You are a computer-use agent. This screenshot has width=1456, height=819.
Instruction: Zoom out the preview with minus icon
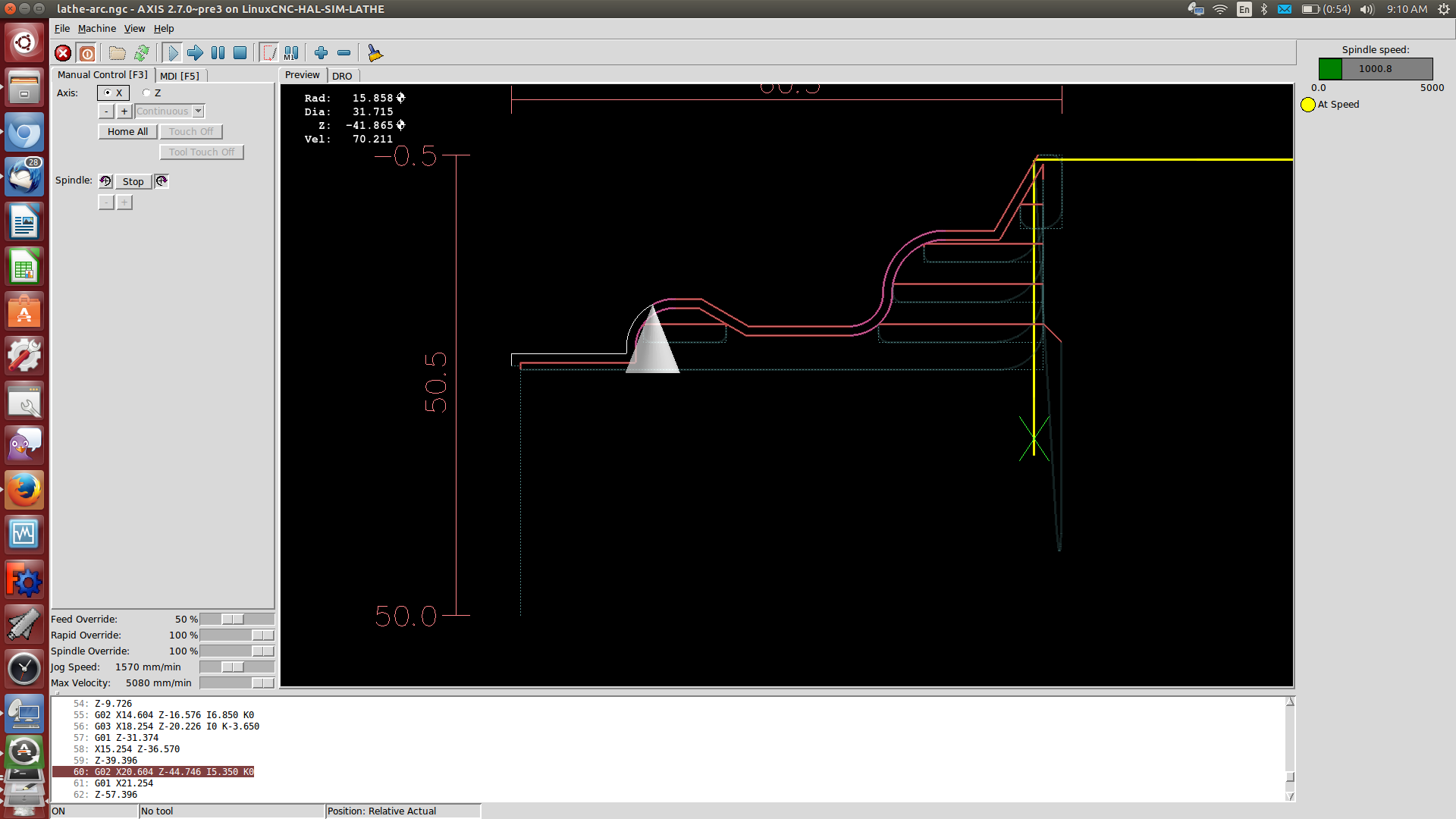pos(344,53)
